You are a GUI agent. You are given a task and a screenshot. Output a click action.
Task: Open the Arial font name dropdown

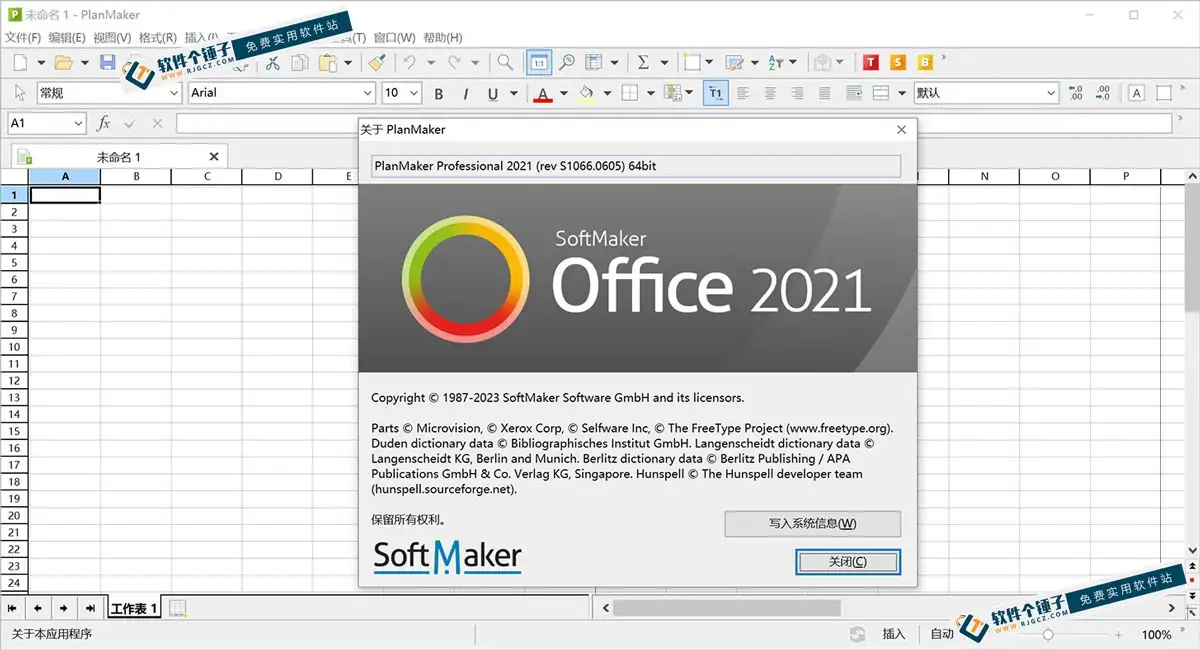pyautogui.click(x=281, y=93)
